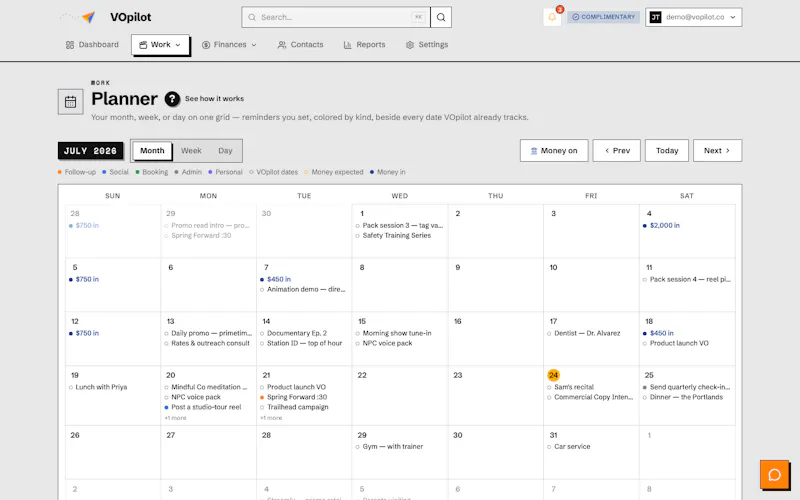The image size is (800, 500).
Task: Open the Animation demo event
Action: click(303, 289)
